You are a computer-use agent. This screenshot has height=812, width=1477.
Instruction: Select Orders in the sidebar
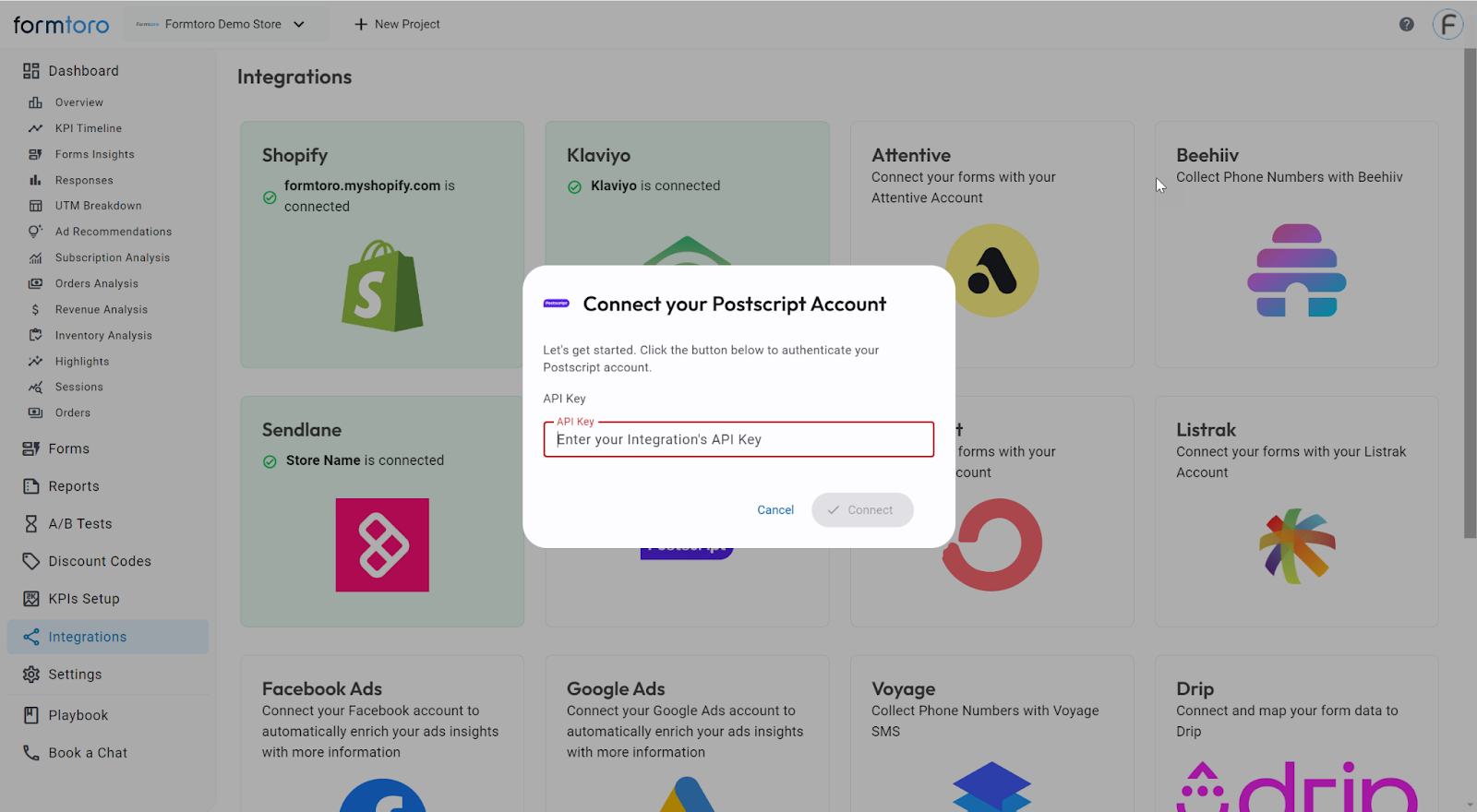point(73,412)
